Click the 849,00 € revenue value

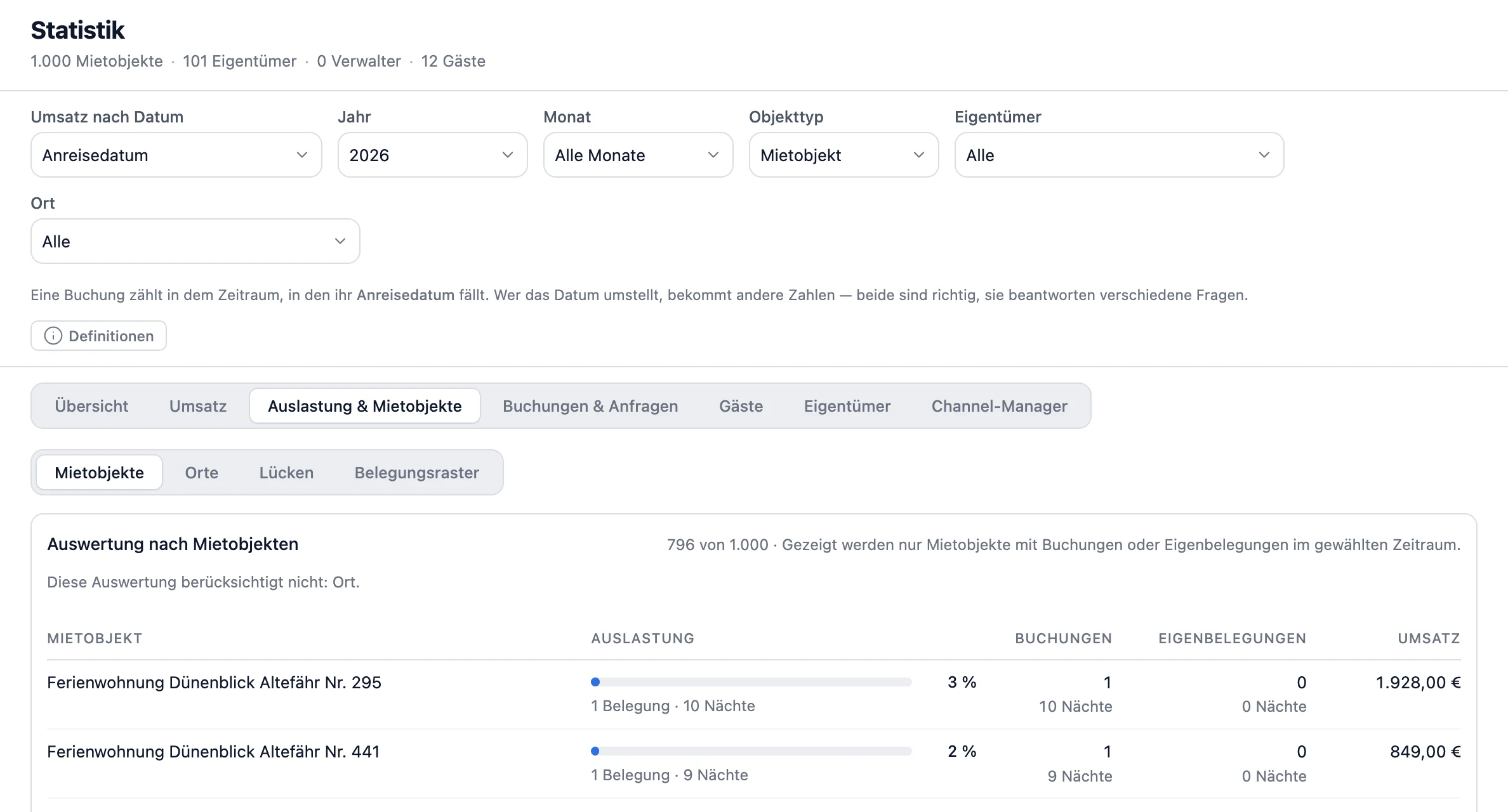pyautogui.click(x=1425, y=752)
